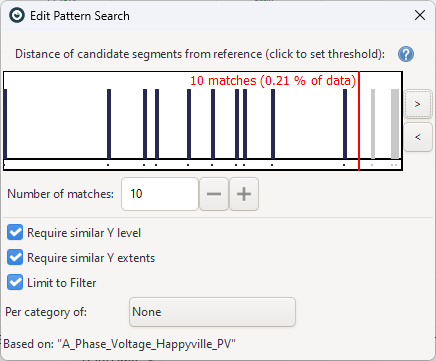Click the red '10 matches' label
This screenshot has height=361, width=436.
click(273, 81)
